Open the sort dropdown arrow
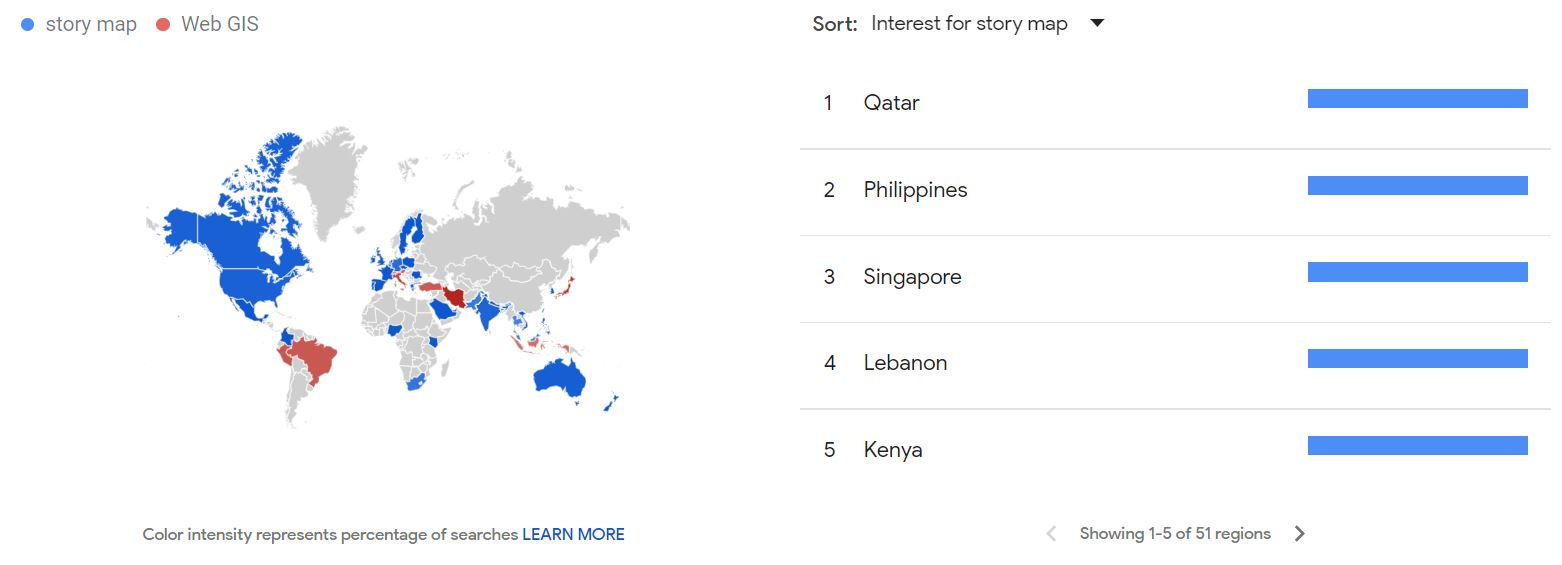This screenshot has height=565, width=1562. pos(1096,23)
